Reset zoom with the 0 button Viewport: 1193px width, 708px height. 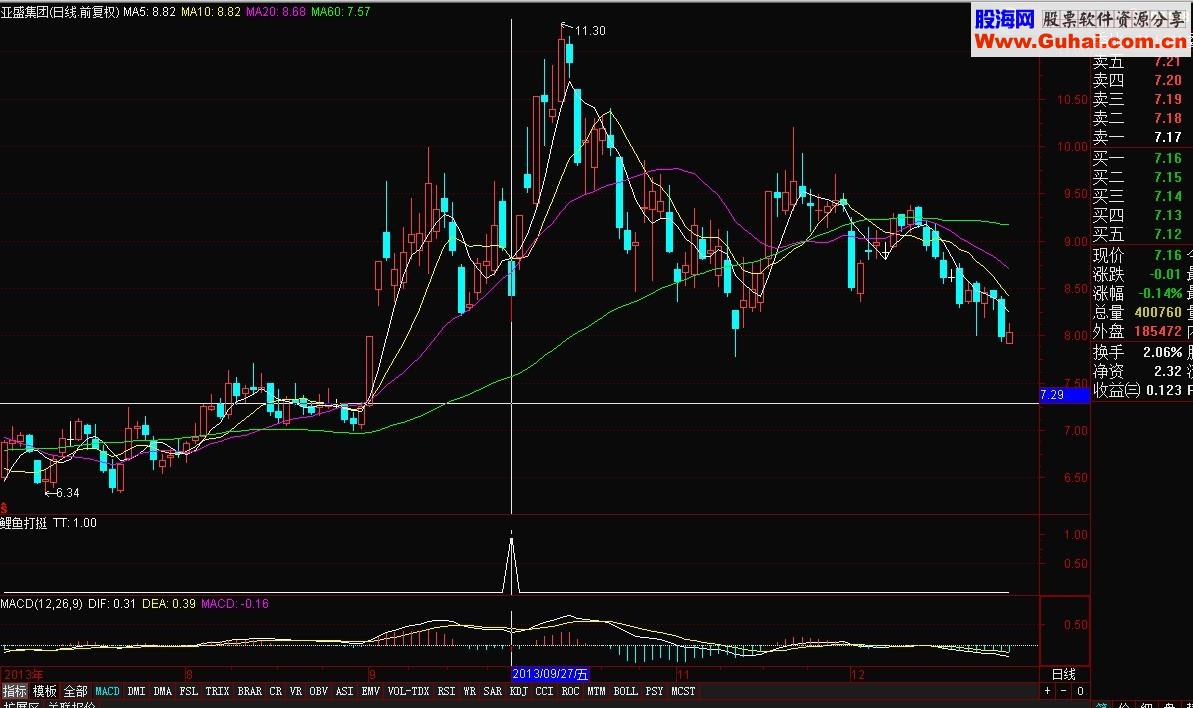pyautogui.click(x=1080, y=691)
